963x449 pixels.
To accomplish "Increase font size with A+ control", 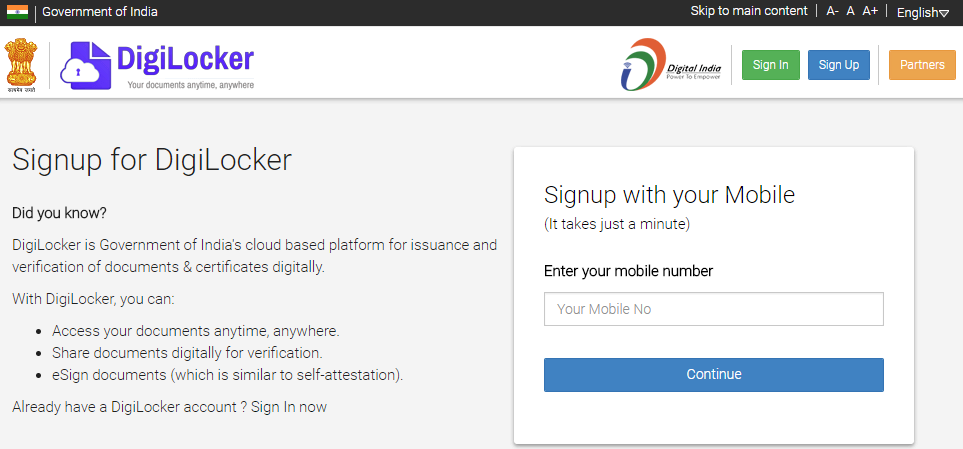I will tap(870, 11).
